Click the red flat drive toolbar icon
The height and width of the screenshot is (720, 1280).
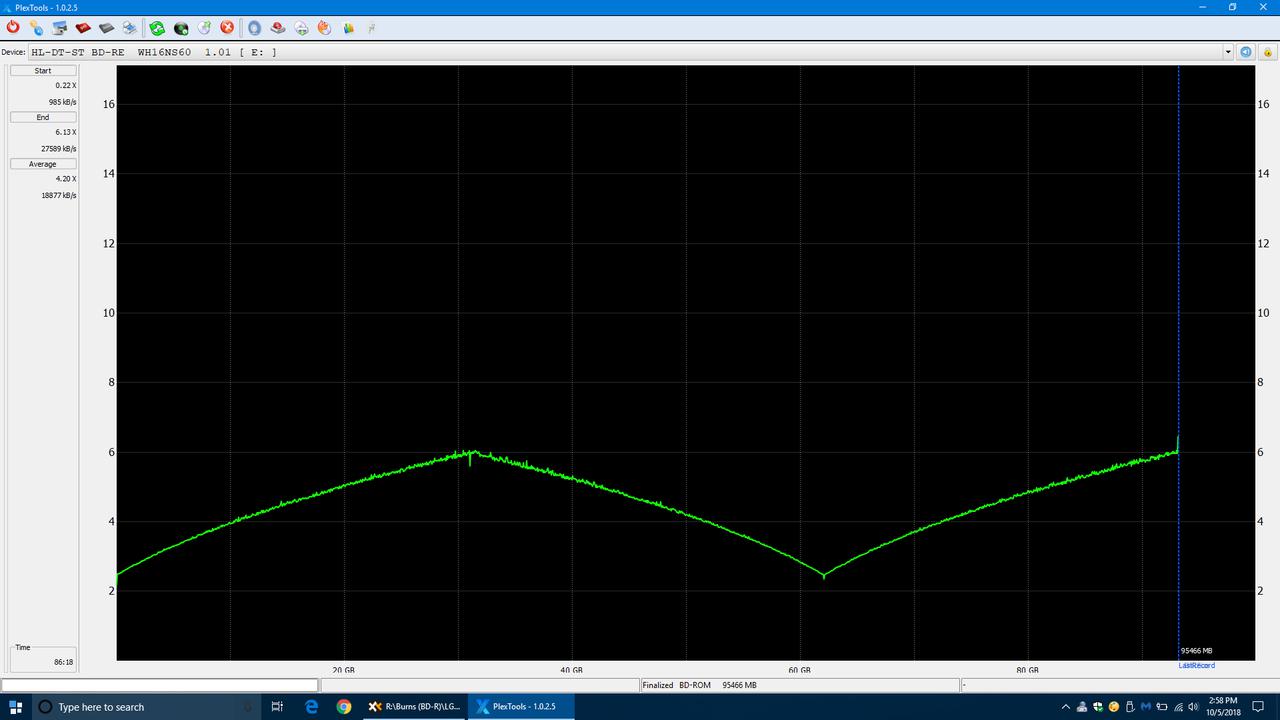click(83, 28)
